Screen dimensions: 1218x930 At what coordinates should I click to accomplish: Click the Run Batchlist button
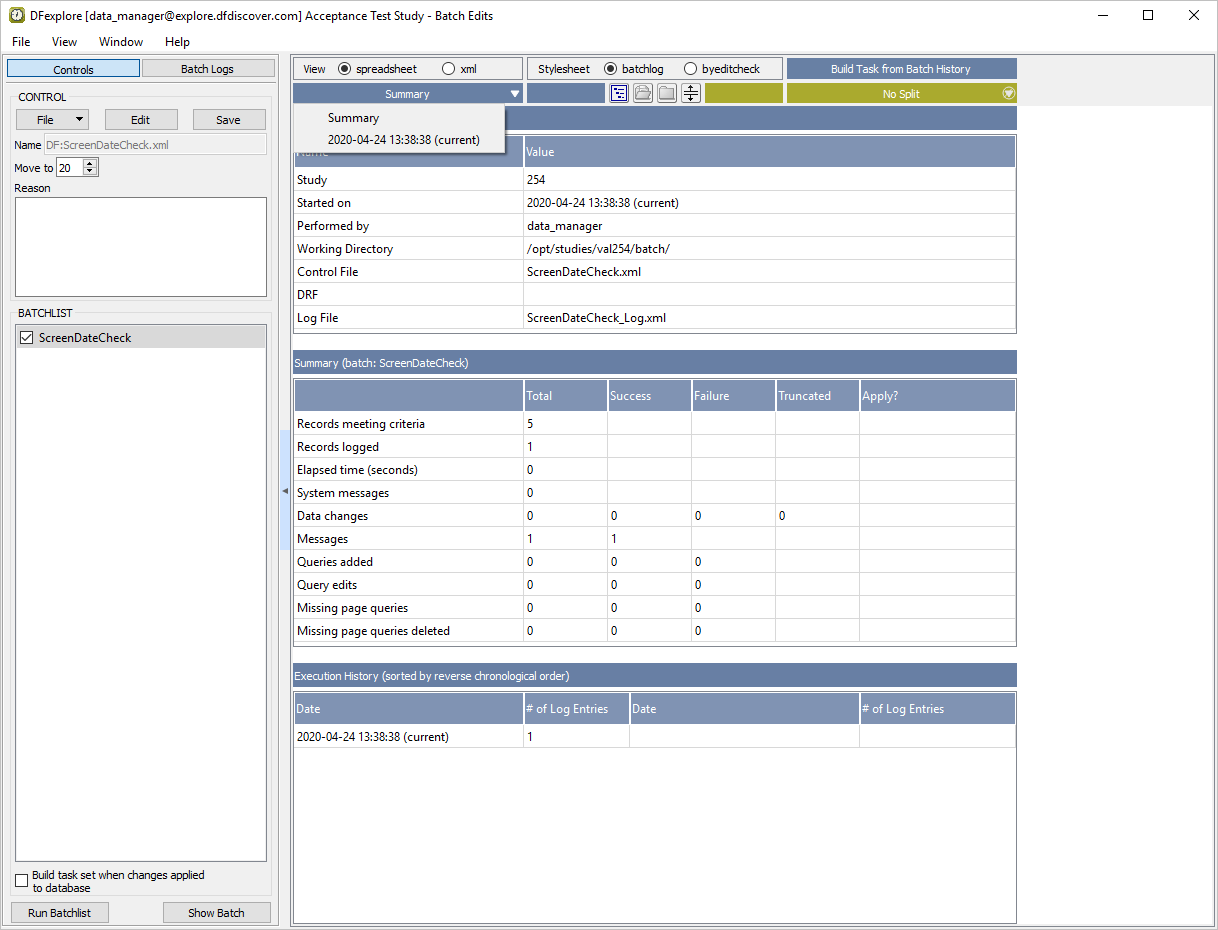pyautogui.click(x=59, y=913)
